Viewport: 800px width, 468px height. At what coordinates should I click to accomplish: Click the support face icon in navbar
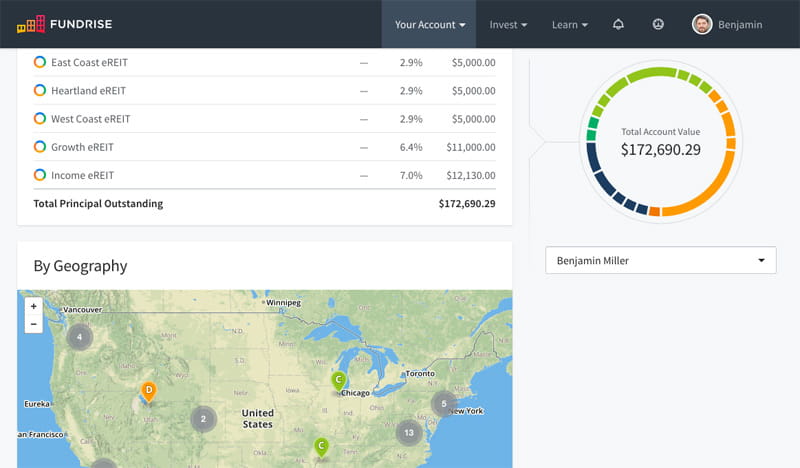(x=658, y=24)
